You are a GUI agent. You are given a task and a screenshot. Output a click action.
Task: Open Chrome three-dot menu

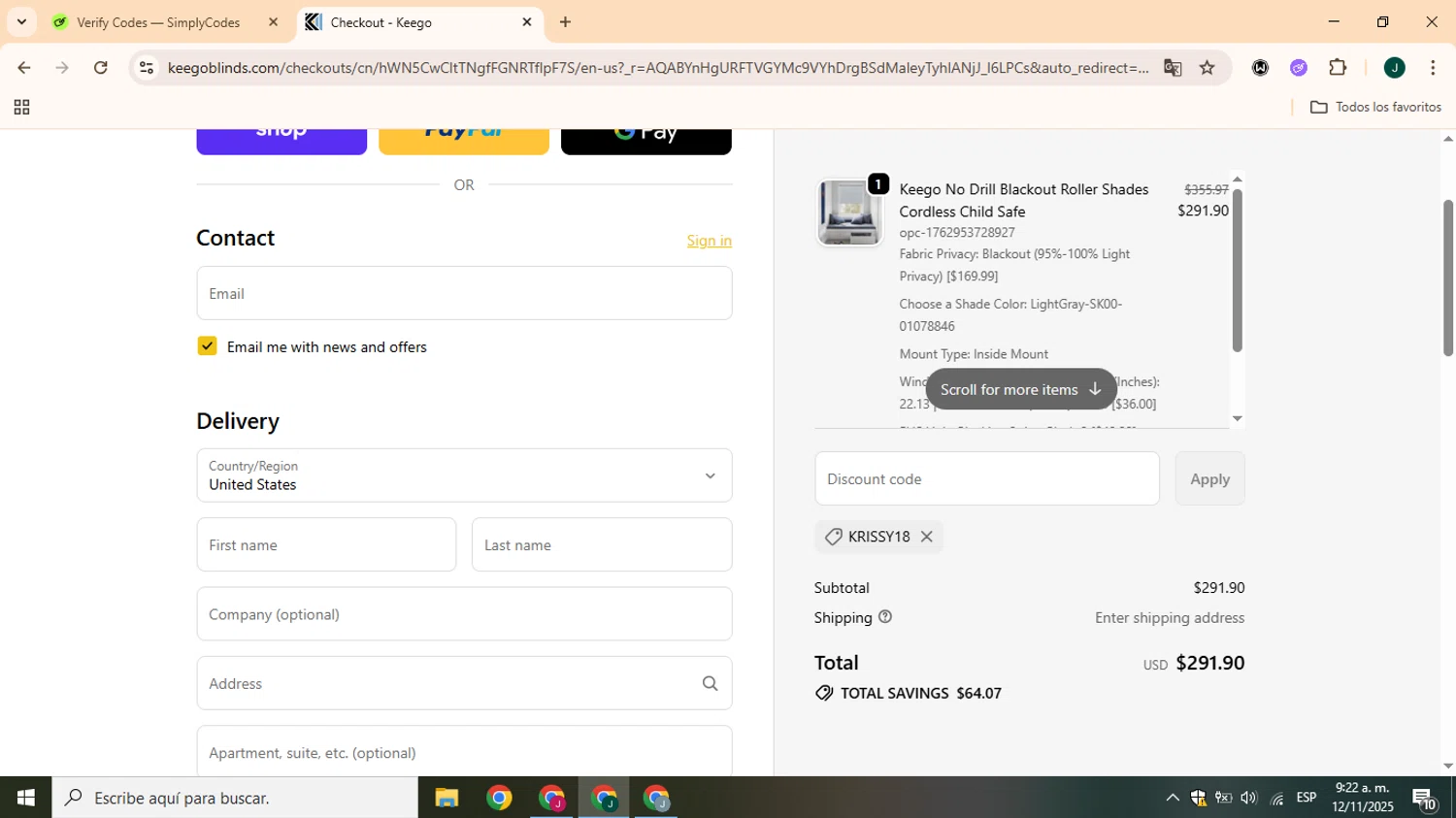pos(1433,67)
